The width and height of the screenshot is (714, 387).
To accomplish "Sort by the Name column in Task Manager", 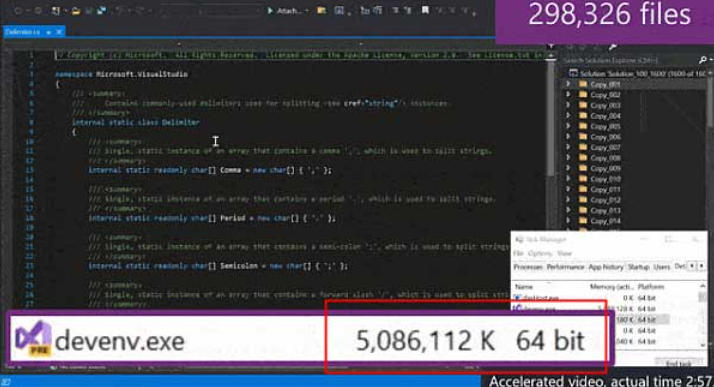I will (x=524, y=287).
